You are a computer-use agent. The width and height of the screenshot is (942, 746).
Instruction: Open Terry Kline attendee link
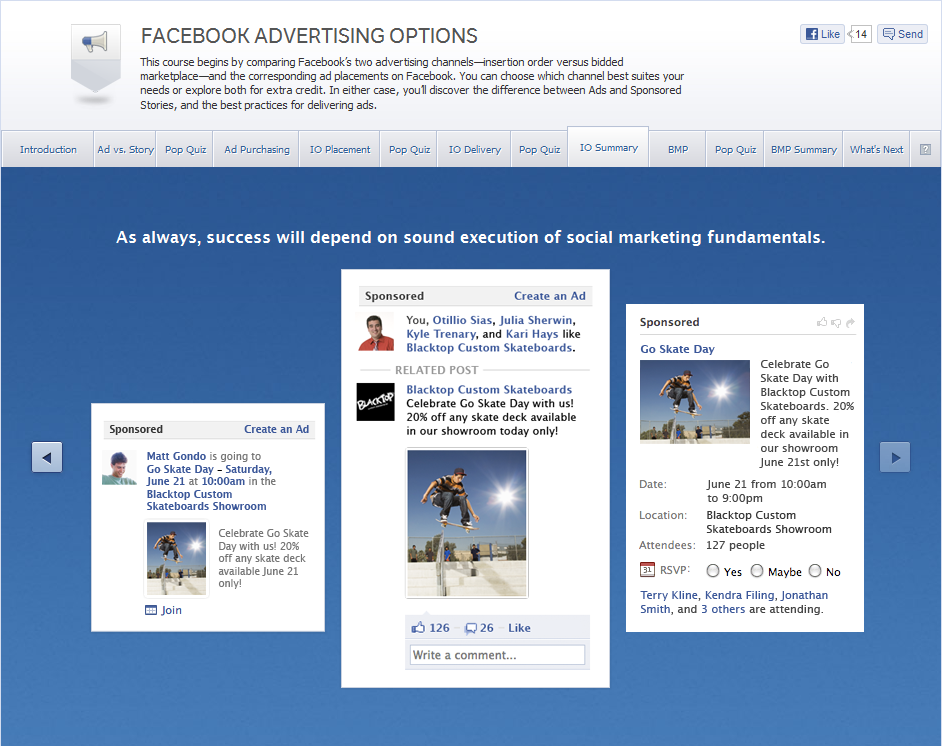669,595
